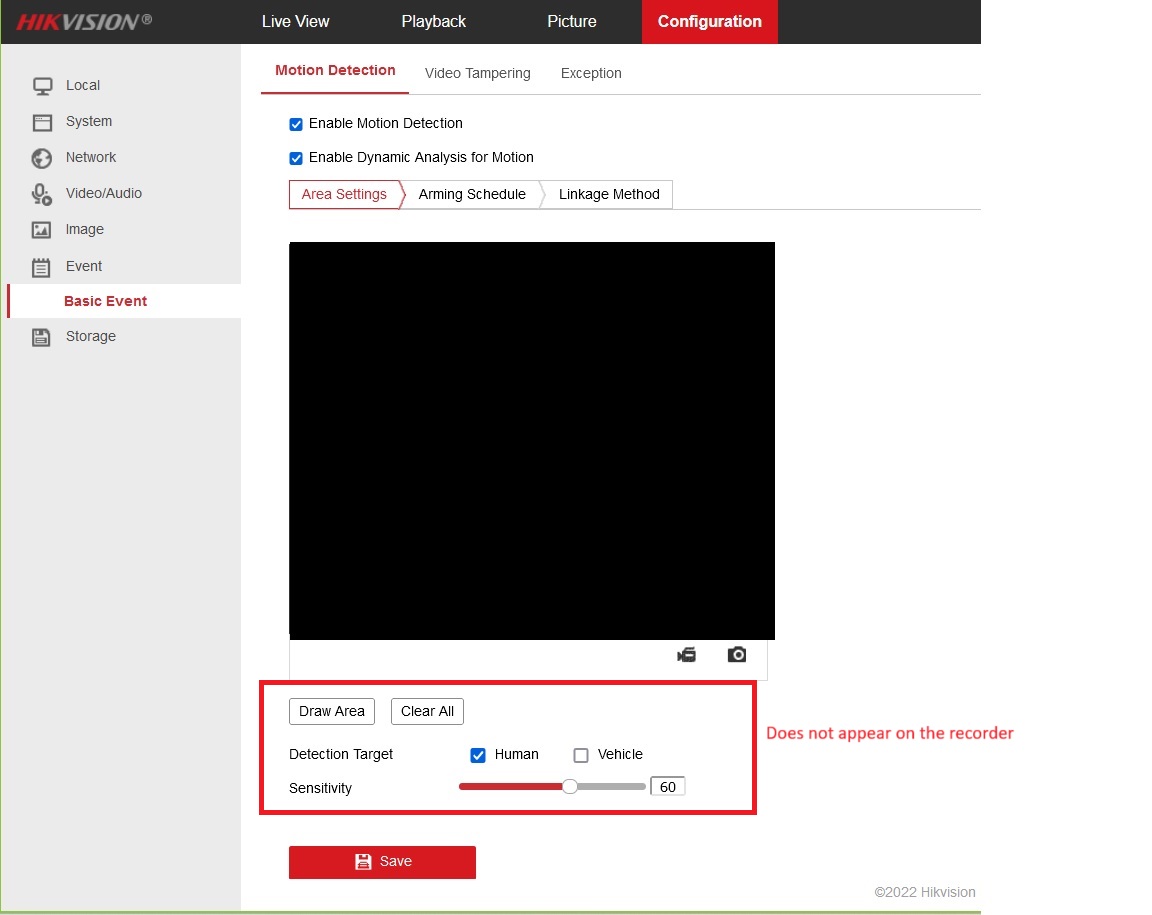The width and height of the screenshot is (1152, 915).
Task: Uncheck the Human detection target
Action: click(478, 755)
